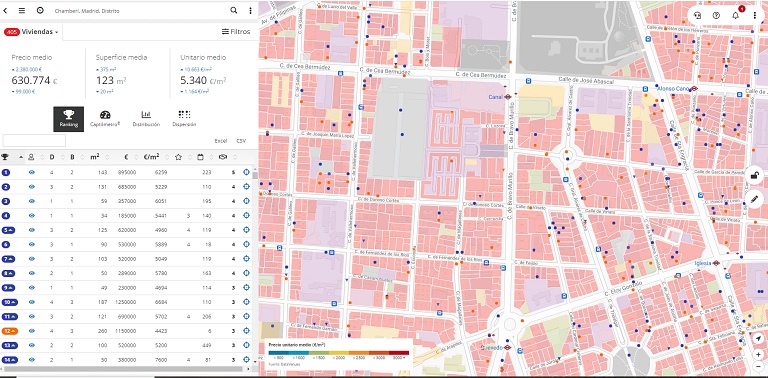Expand the Viviendas type dropdown

(31, 32)
